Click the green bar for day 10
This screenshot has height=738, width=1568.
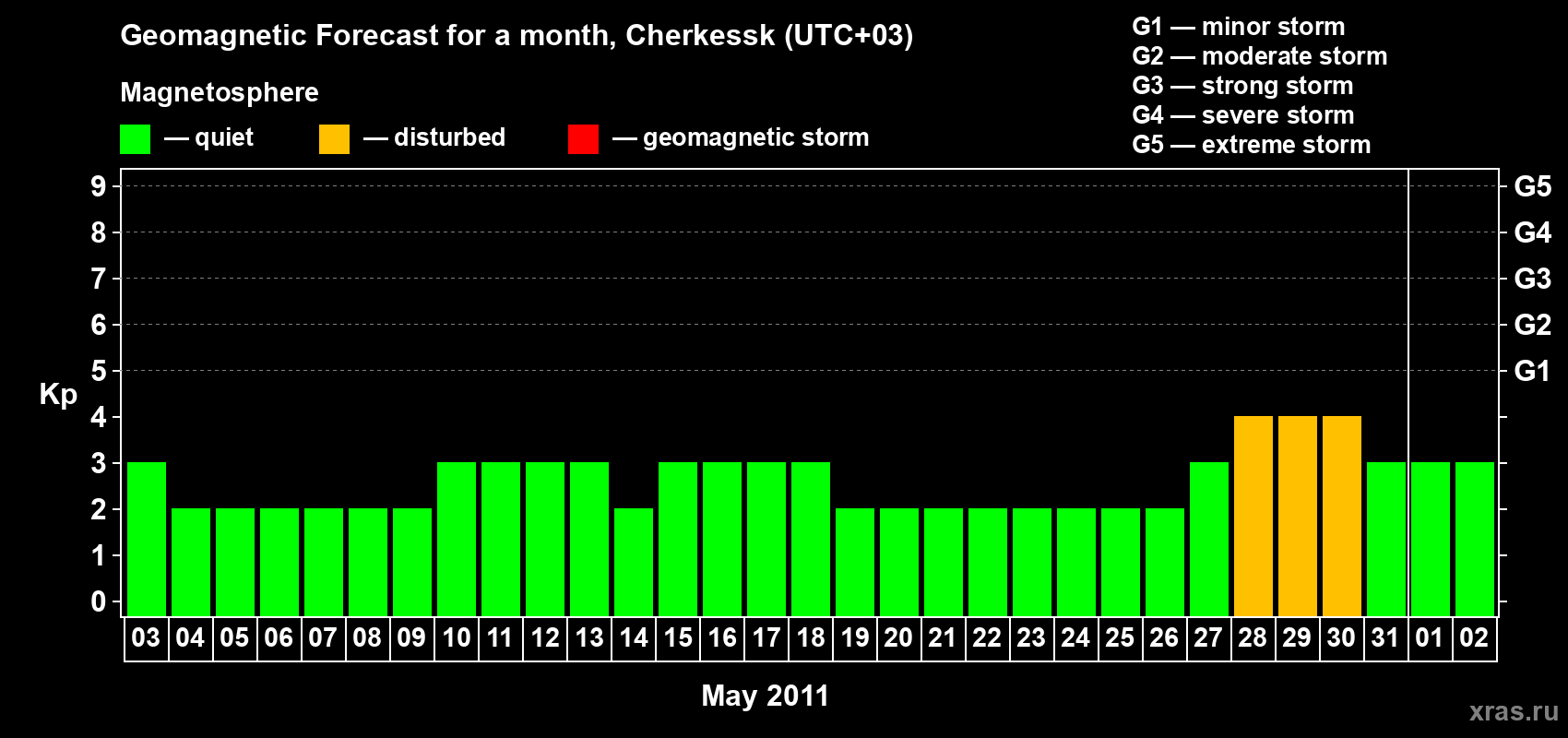tap(457, 539)
